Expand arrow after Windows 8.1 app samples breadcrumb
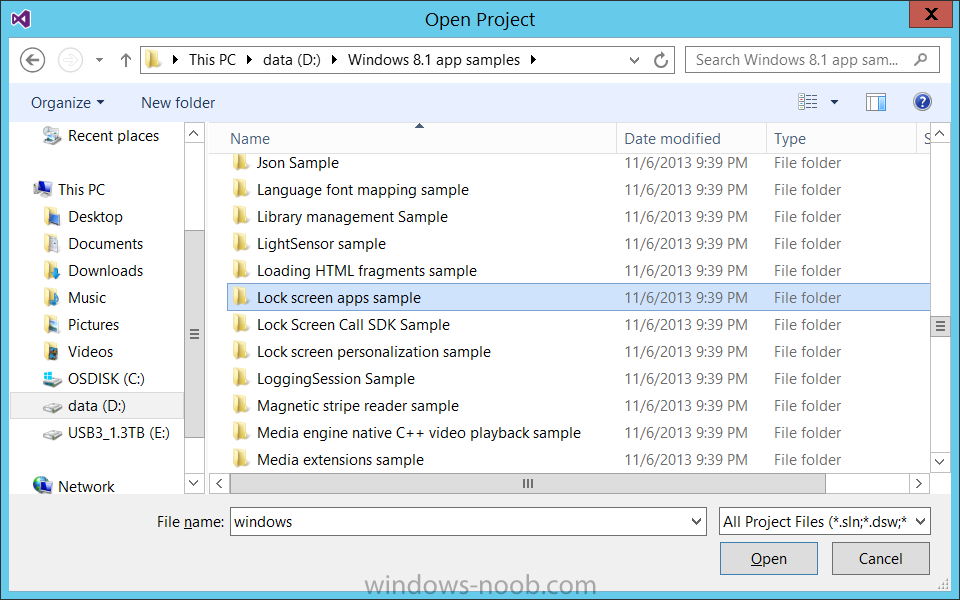 click(533, 60)
